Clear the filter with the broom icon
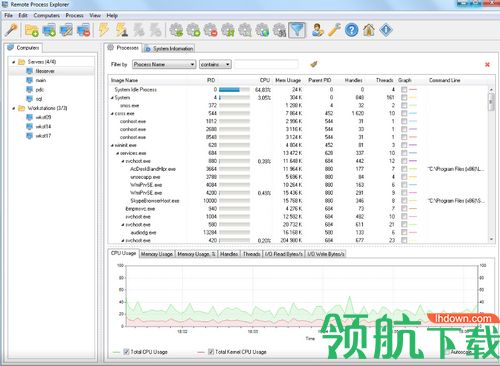The width and height of the screenshot is (500, 366). click(x=313, y=64)
